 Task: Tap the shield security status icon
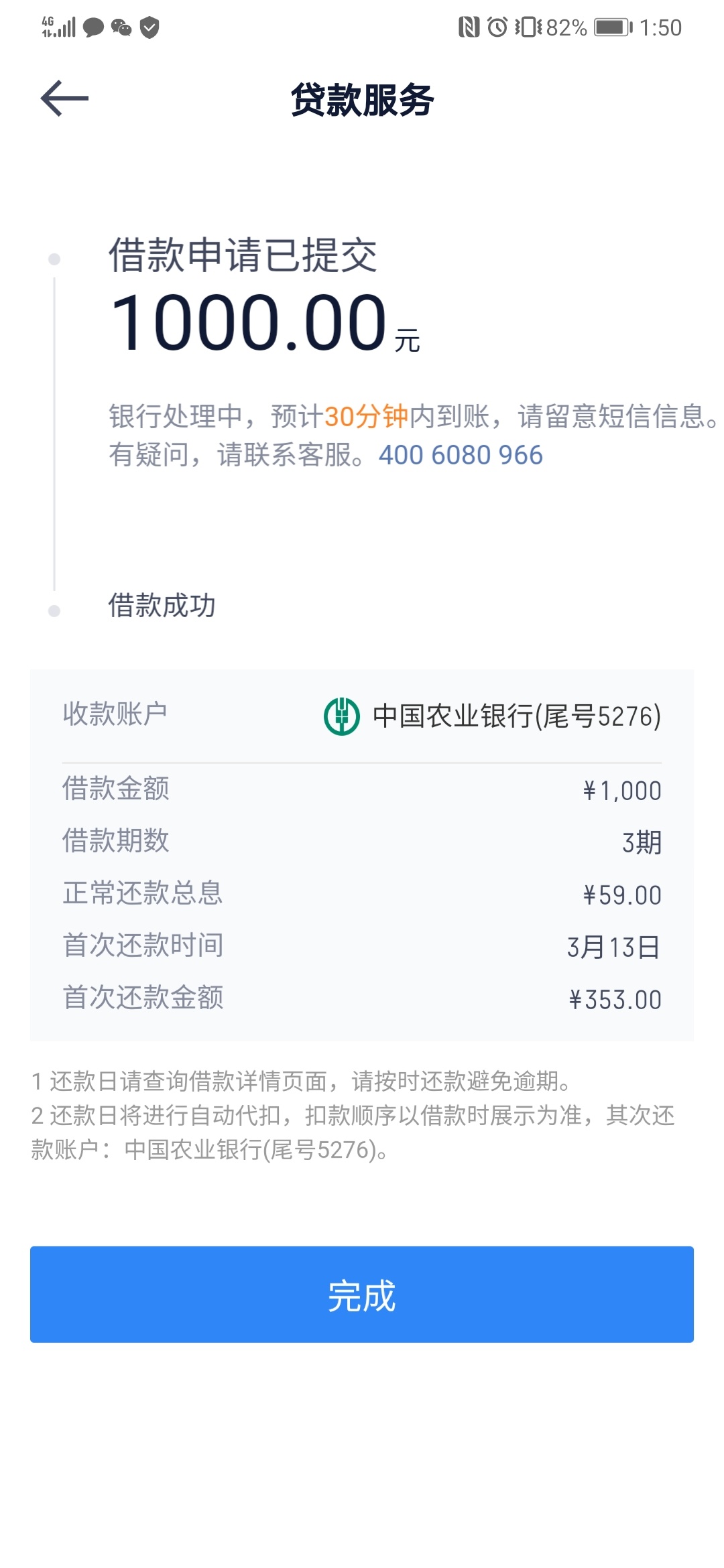tap(149, 27)
